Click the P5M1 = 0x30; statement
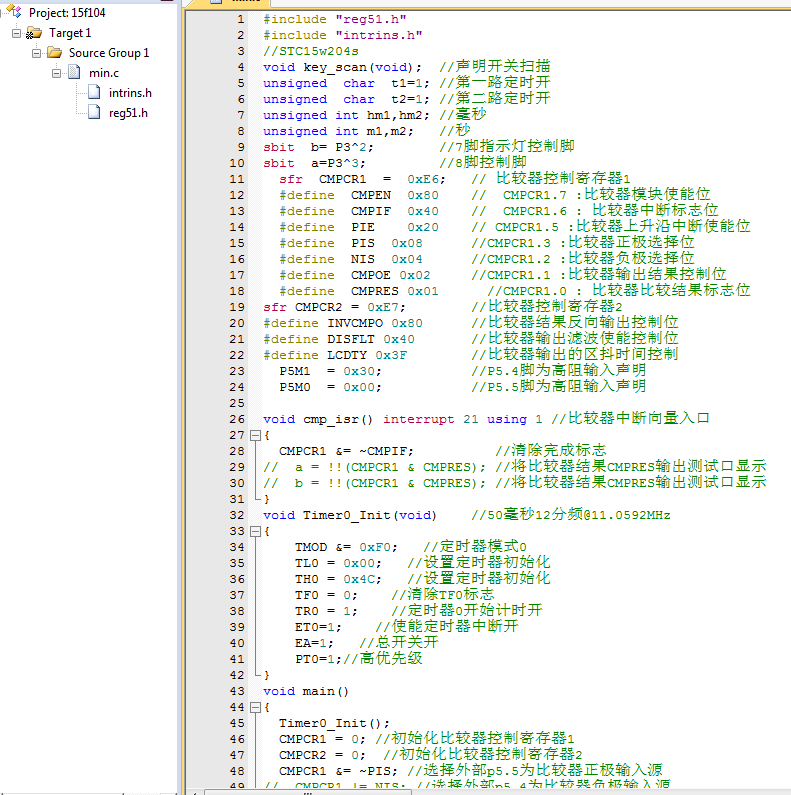Image resolution: width=791 pixels, height=795 pixels. click(330, 371)
